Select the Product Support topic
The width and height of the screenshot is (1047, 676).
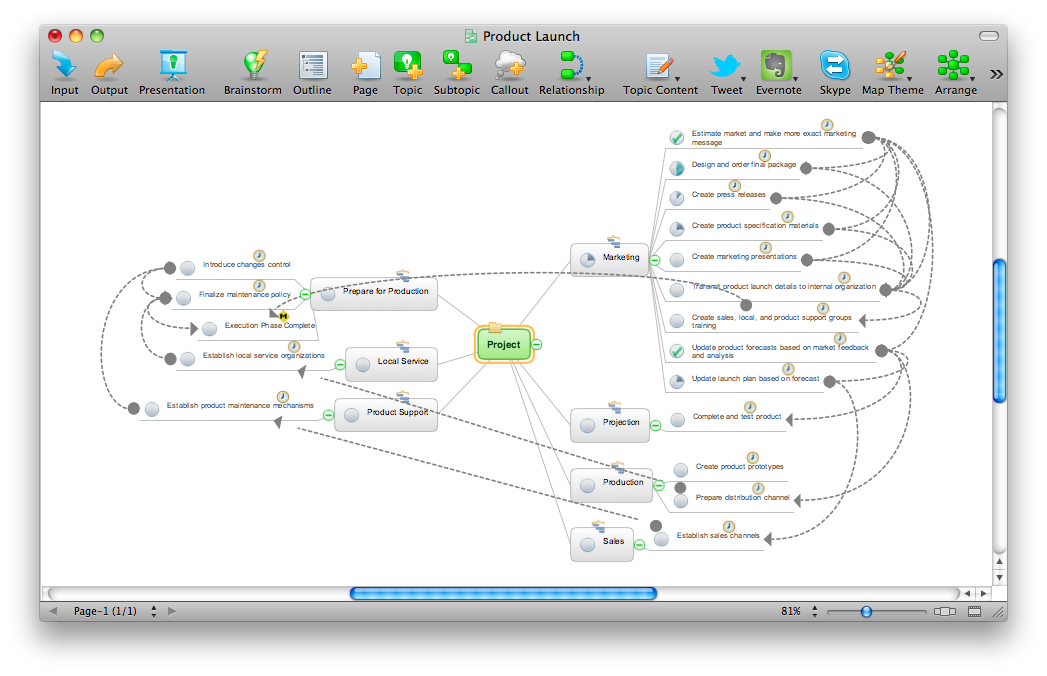coord(386,415)
